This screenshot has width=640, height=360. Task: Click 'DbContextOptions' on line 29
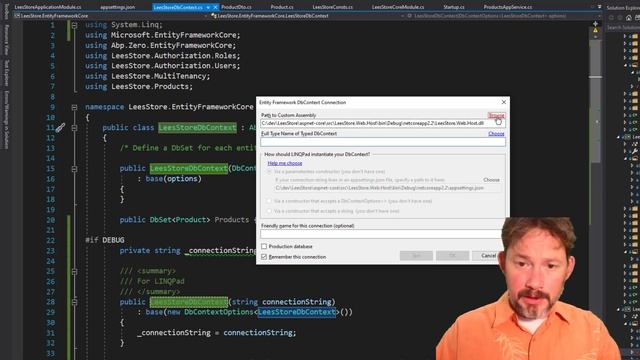pos(219,312)
